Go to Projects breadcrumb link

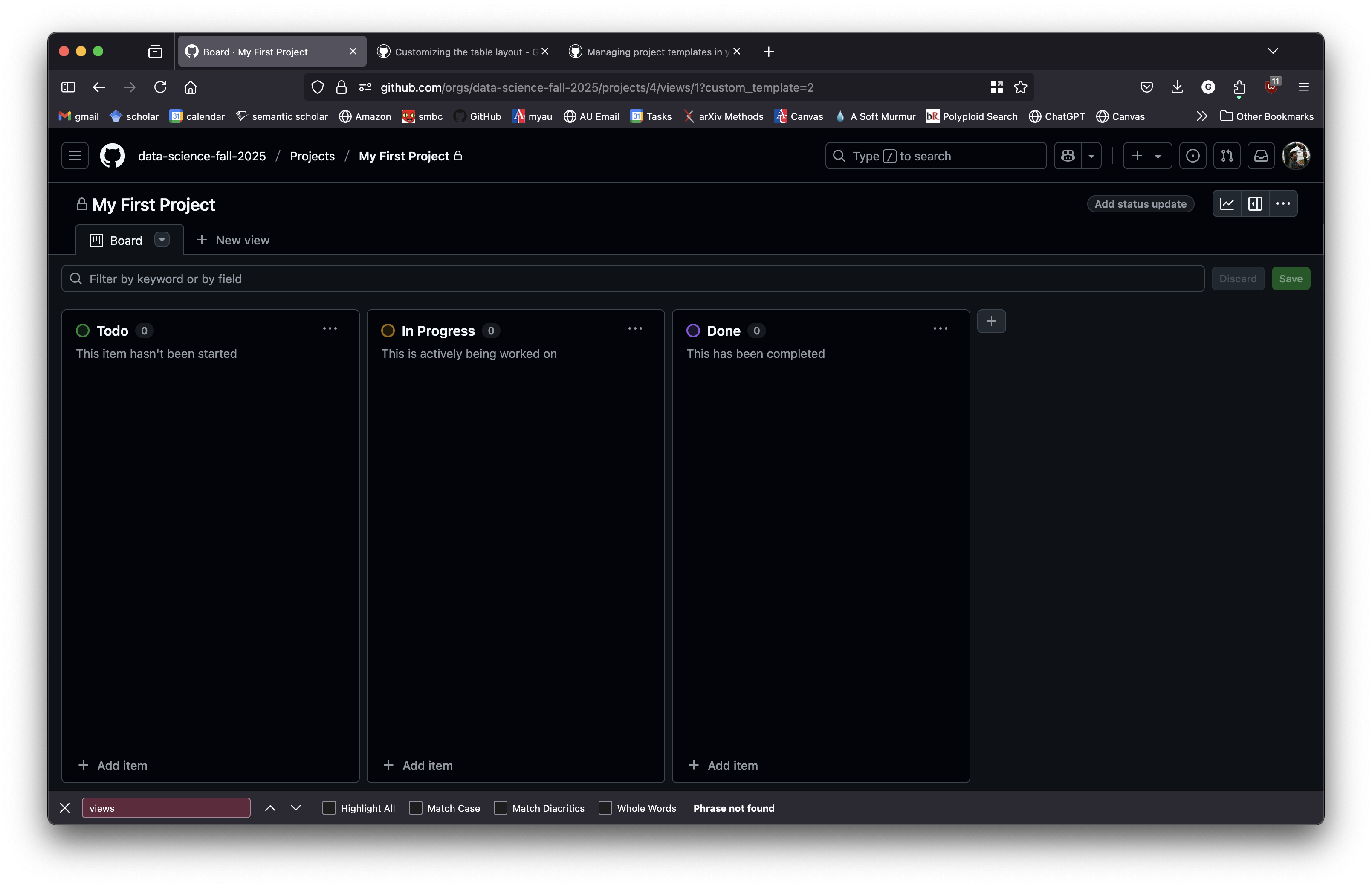(313, 156)
